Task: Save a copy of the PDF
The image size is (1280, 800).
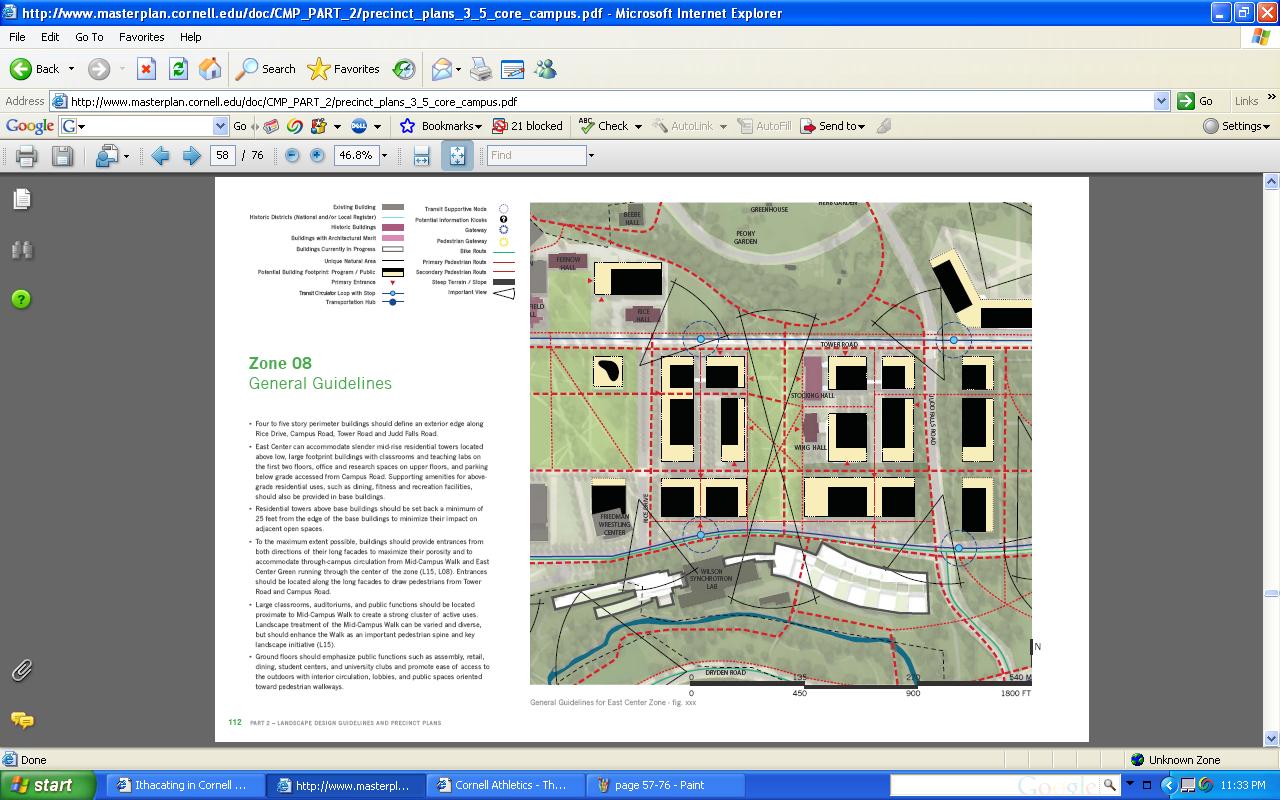Action: click(62, 156)
